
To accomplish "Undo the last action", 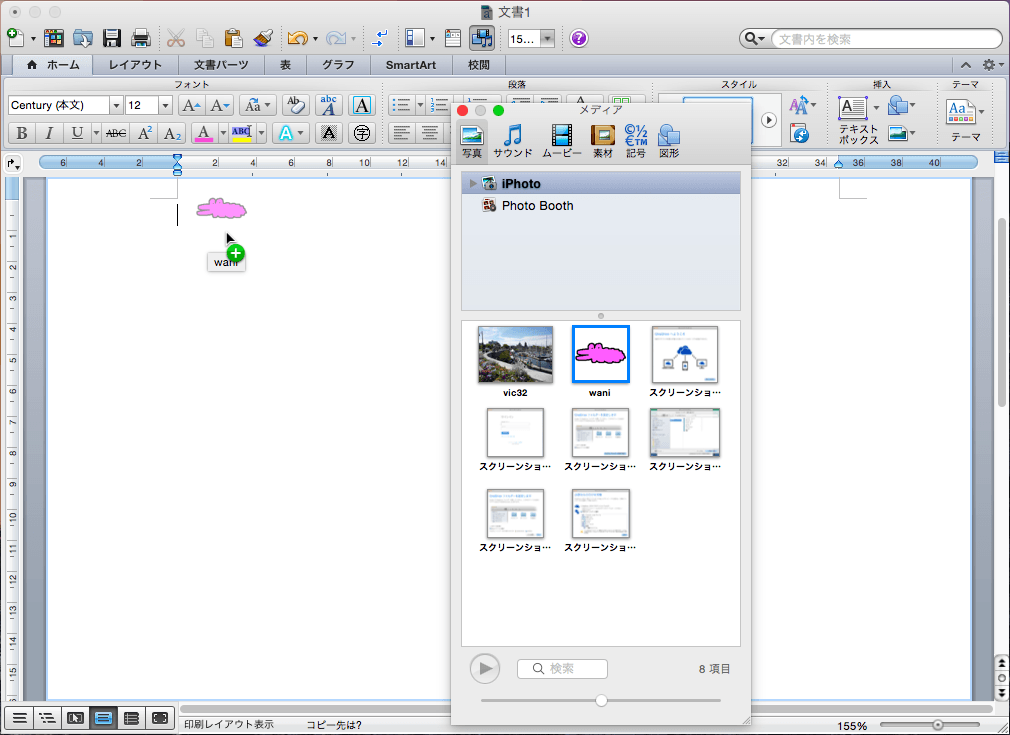I will click(x=298, y=39).
